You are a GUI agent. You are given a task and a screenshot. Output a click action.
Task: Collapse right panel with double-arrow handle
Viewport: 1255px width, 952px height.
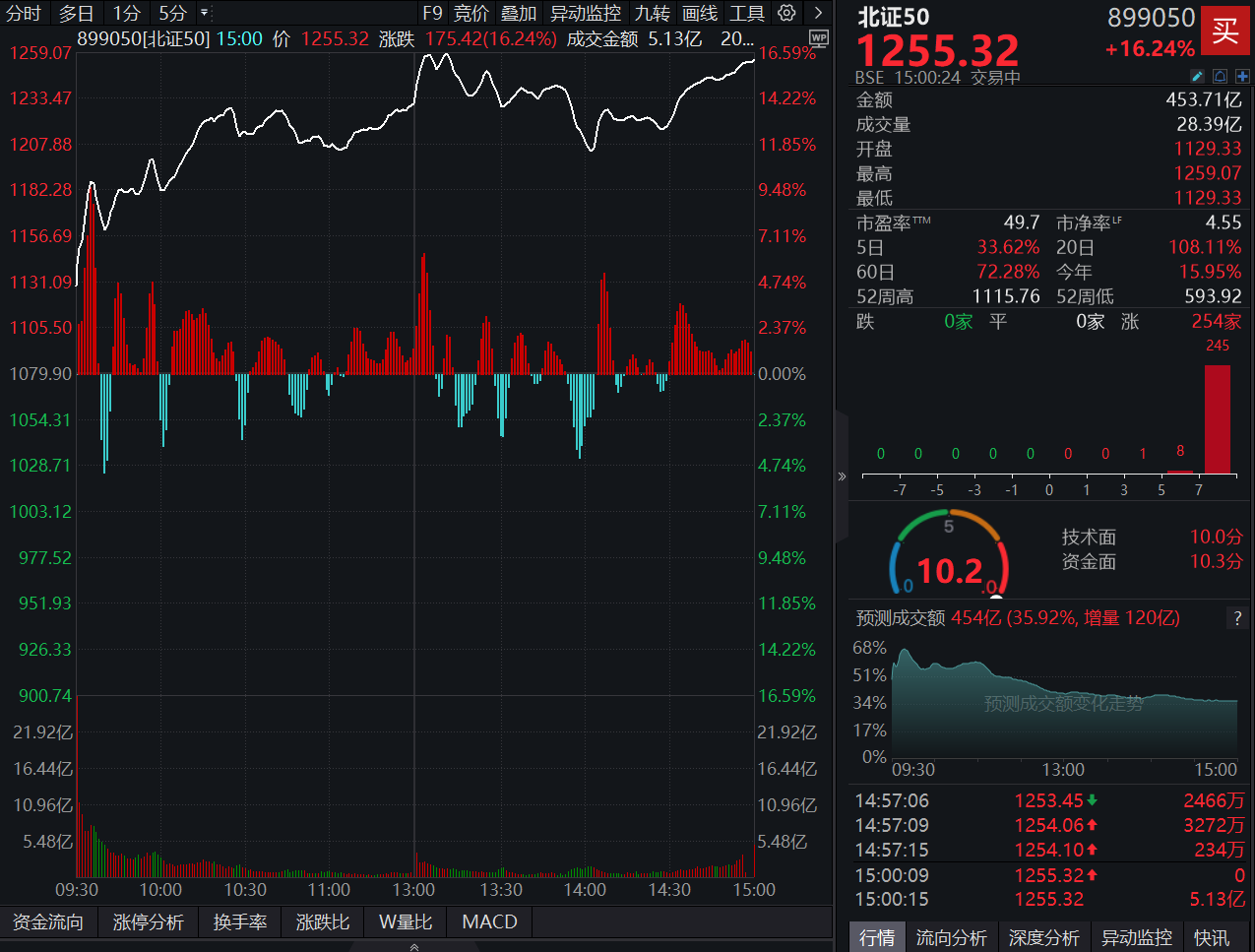842,476
